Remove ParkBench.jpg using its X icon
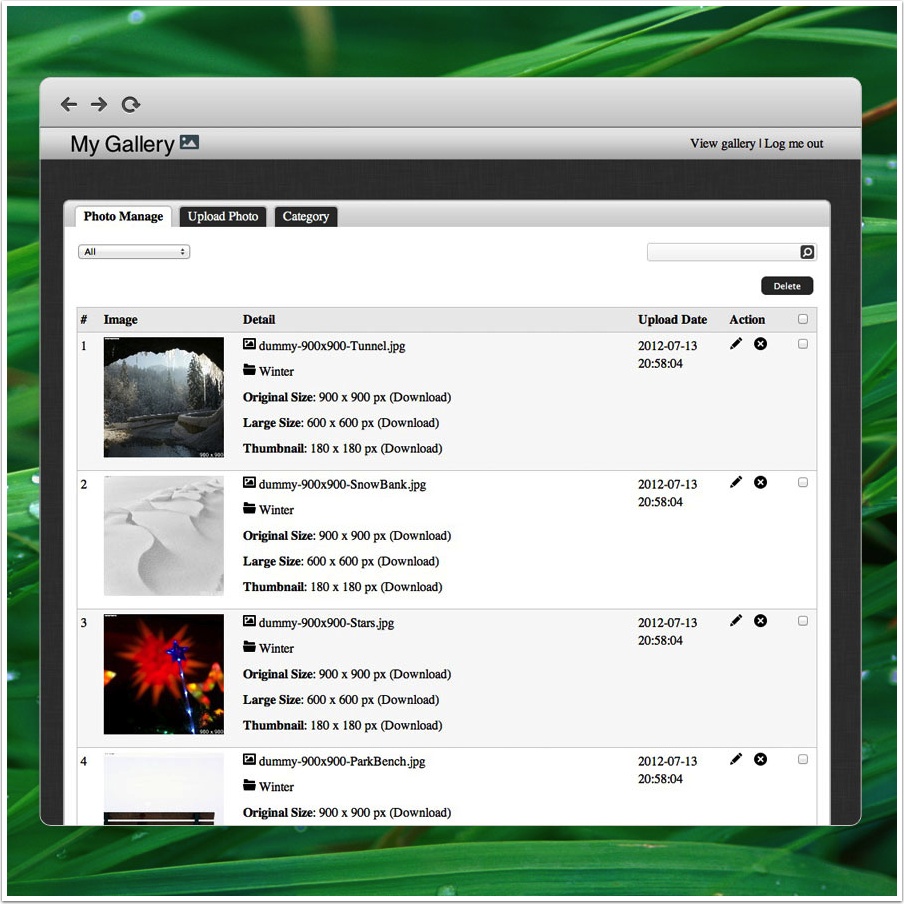Image resolution: width=904 pixels, height=904 pixels. tap(760, 759)
